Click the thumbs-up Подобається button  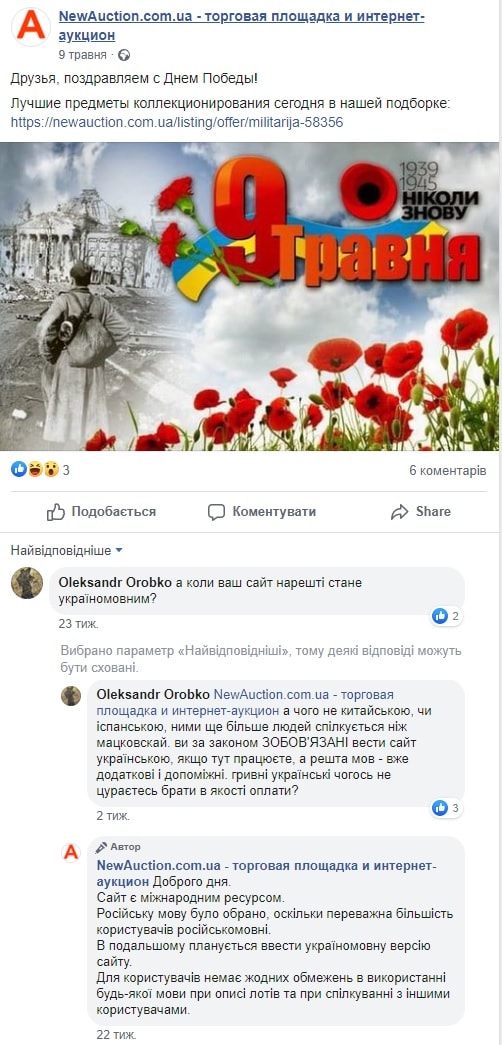pos(101,512)
